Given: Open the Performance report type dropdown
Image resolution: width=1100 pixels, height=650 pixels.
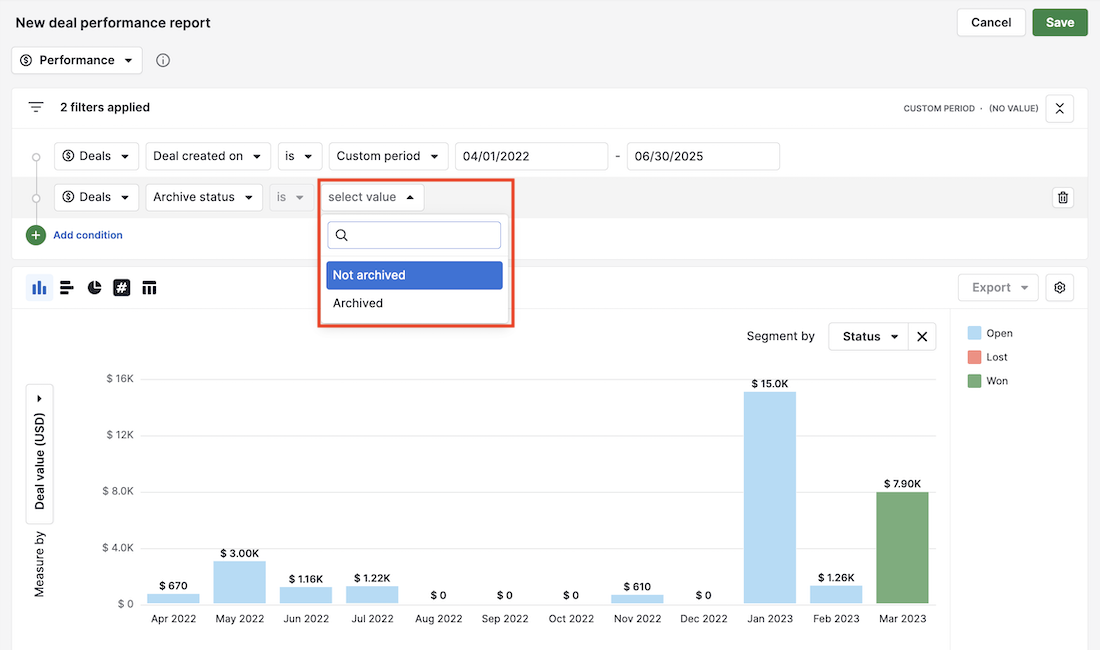Looking at the screenshot, I should click(x=77, y=60).
